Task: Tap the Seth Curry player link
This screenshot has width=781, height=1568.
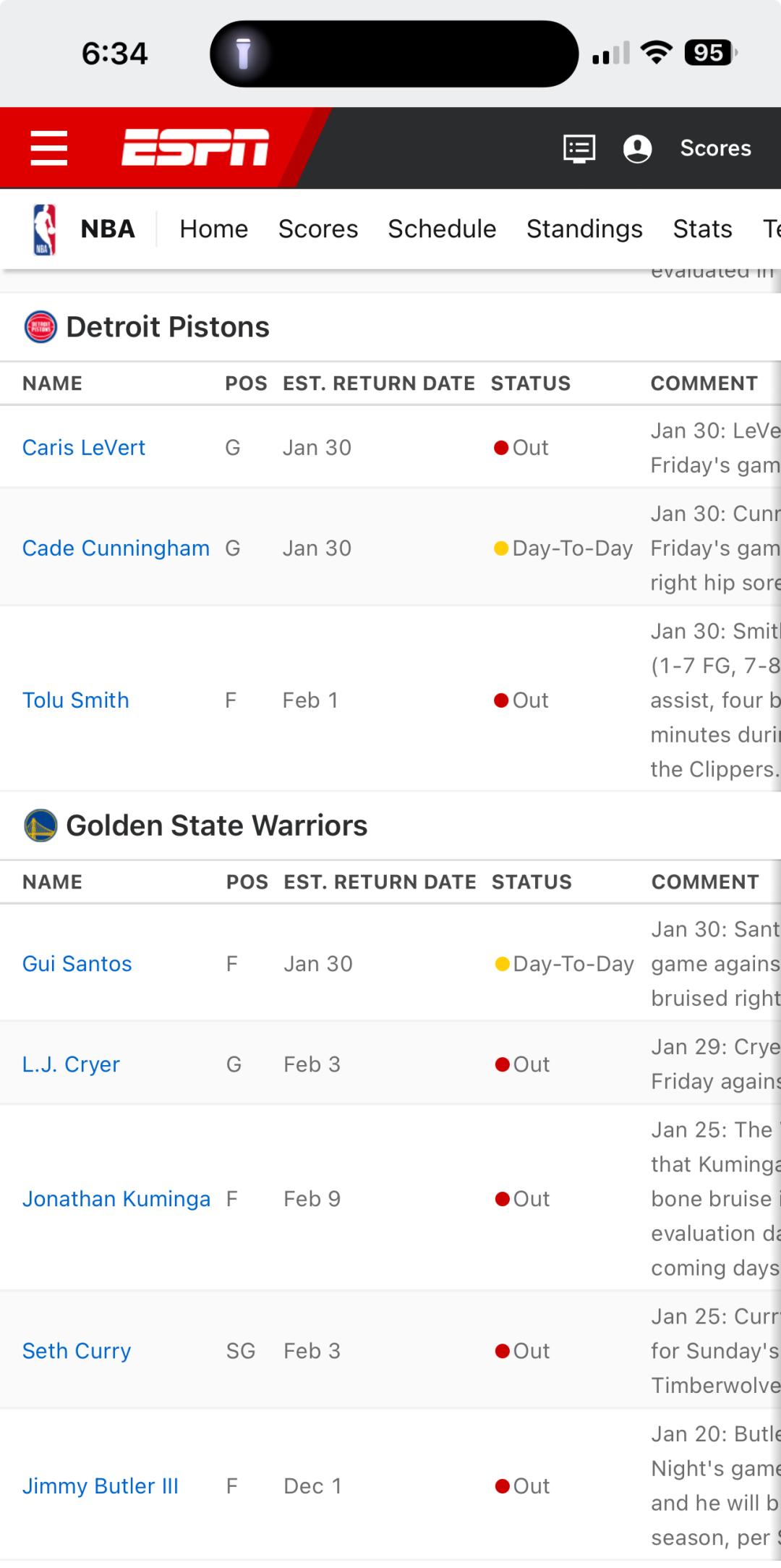Action: point(77,1351)
